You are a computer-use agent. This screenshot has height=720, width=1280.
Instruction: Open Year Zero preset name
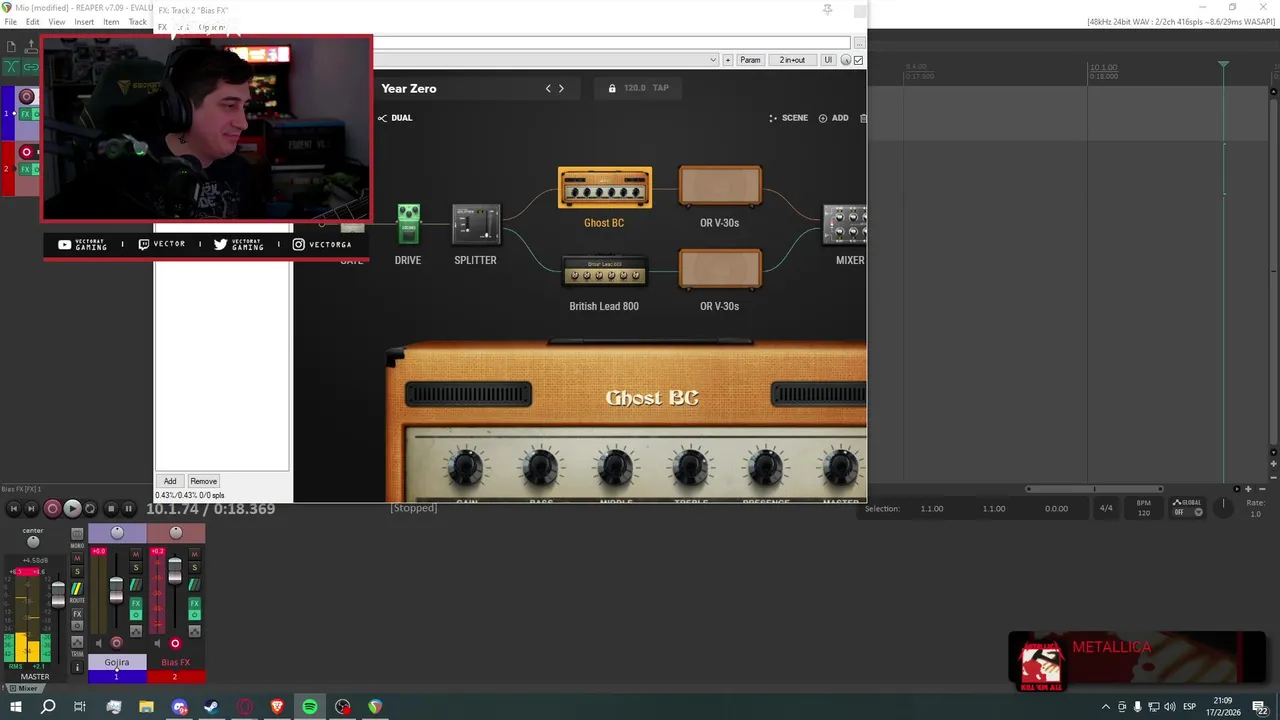click(409, 88)
